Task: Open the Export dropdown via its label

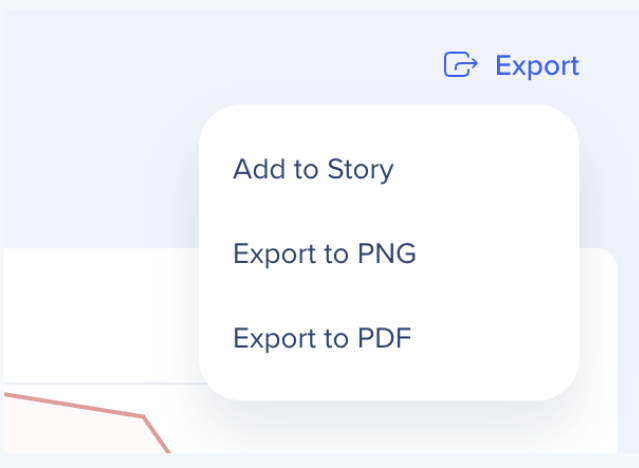Action: tap(537, 65)
